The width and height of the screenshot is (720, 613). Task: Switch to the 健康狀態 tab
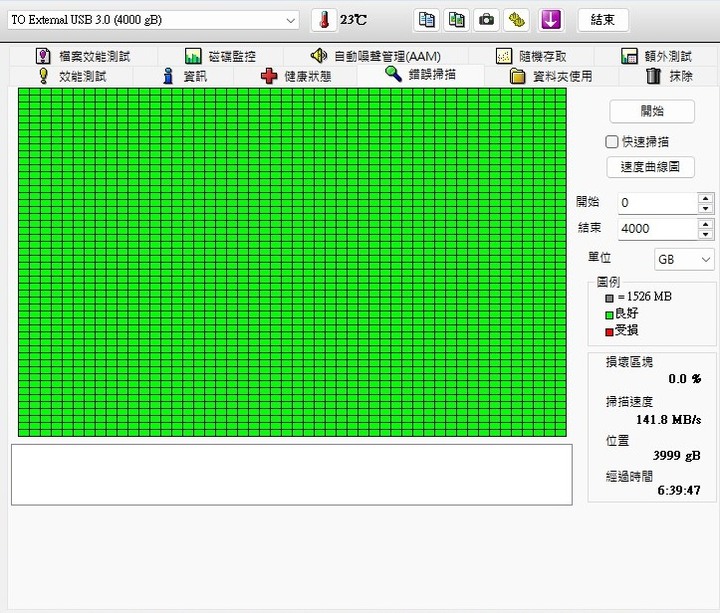(296, 76)
